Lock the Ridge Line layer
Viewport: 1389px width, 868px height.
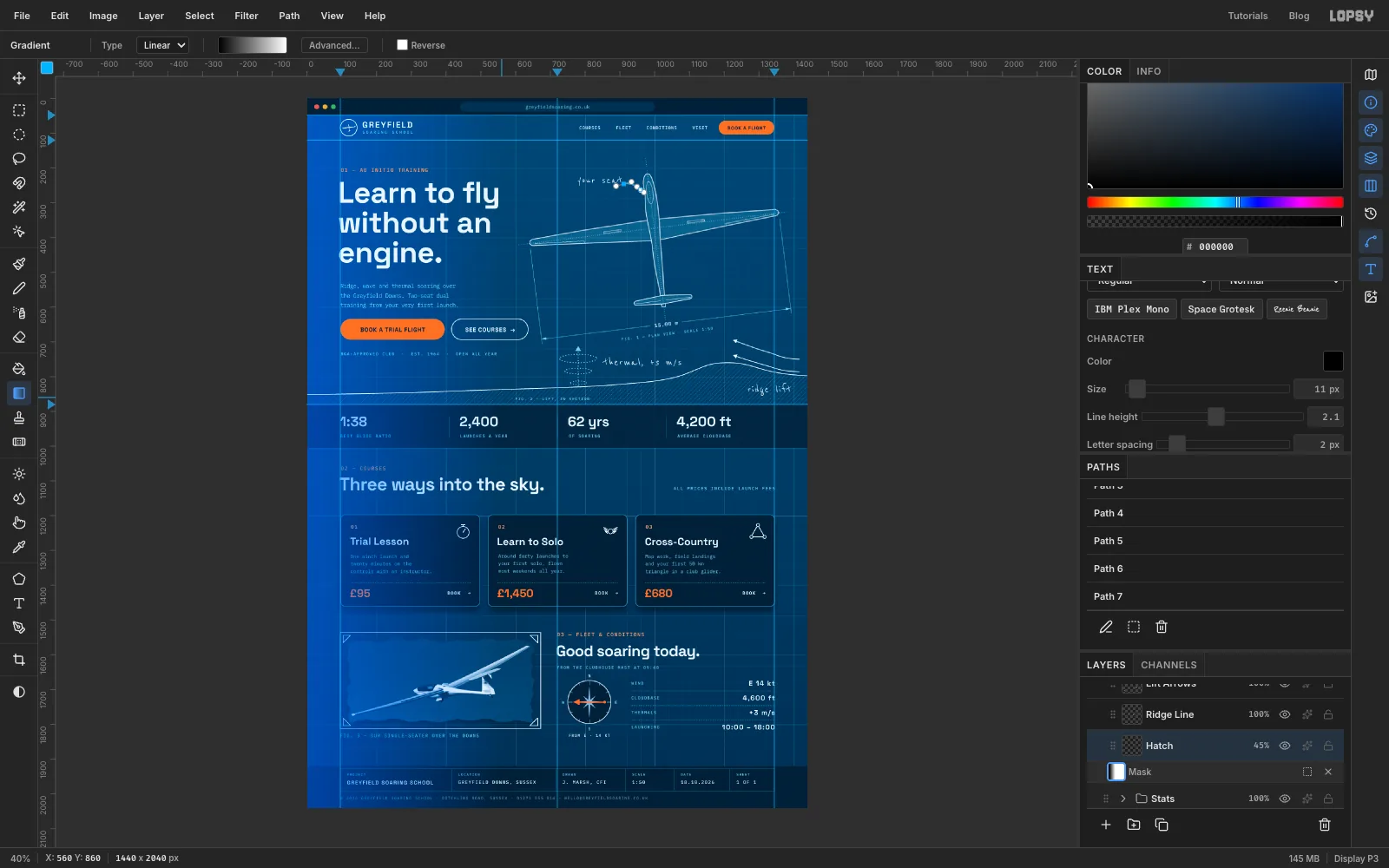(x=1328, y=714)
